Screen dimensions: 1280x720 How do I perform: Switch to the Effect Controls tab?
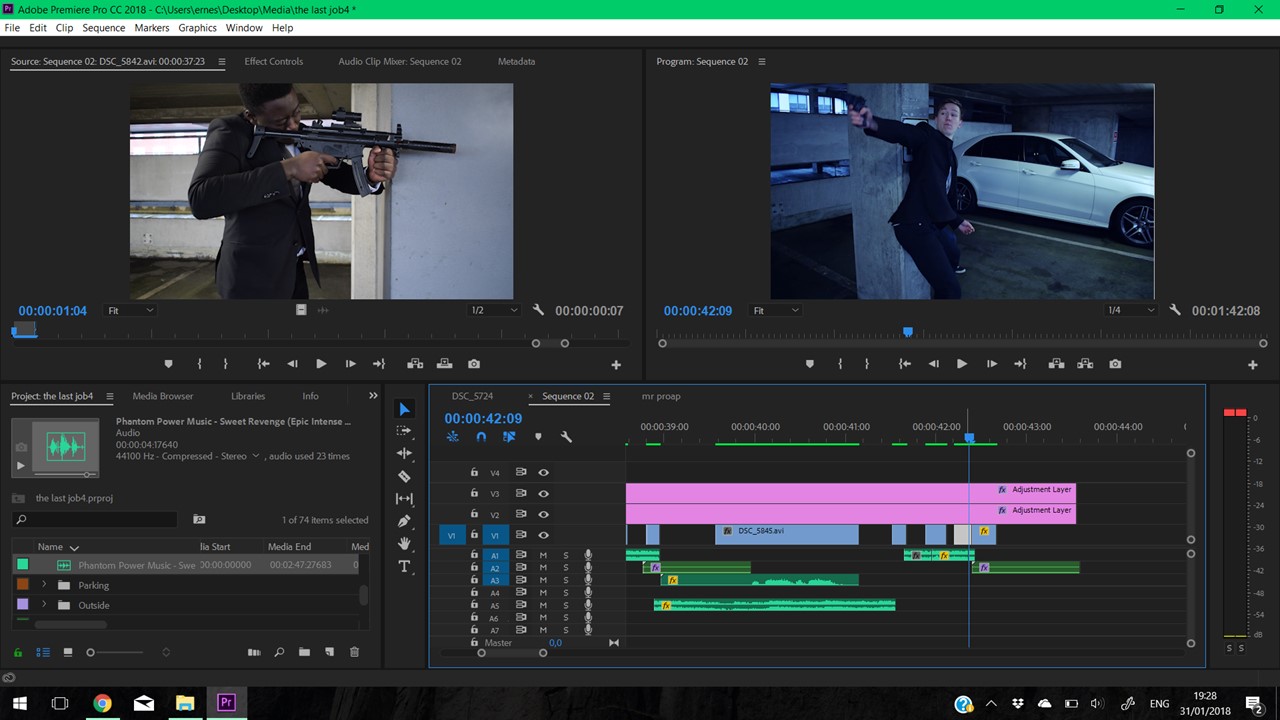pyautogui.click(x=273, y=61)
